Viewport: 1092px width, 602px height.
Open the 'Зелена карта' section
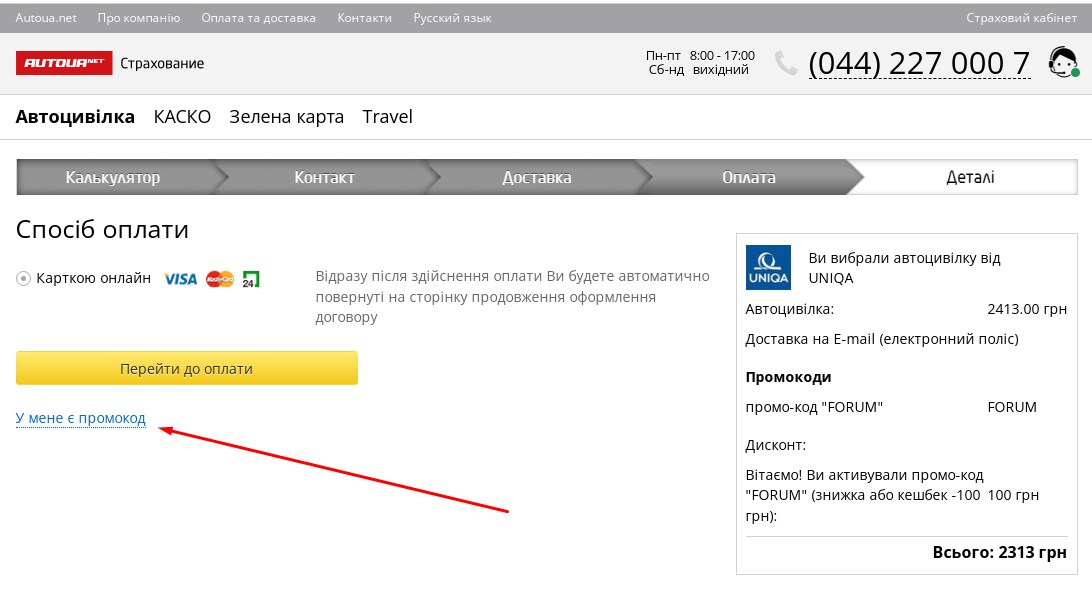point(286,117)
